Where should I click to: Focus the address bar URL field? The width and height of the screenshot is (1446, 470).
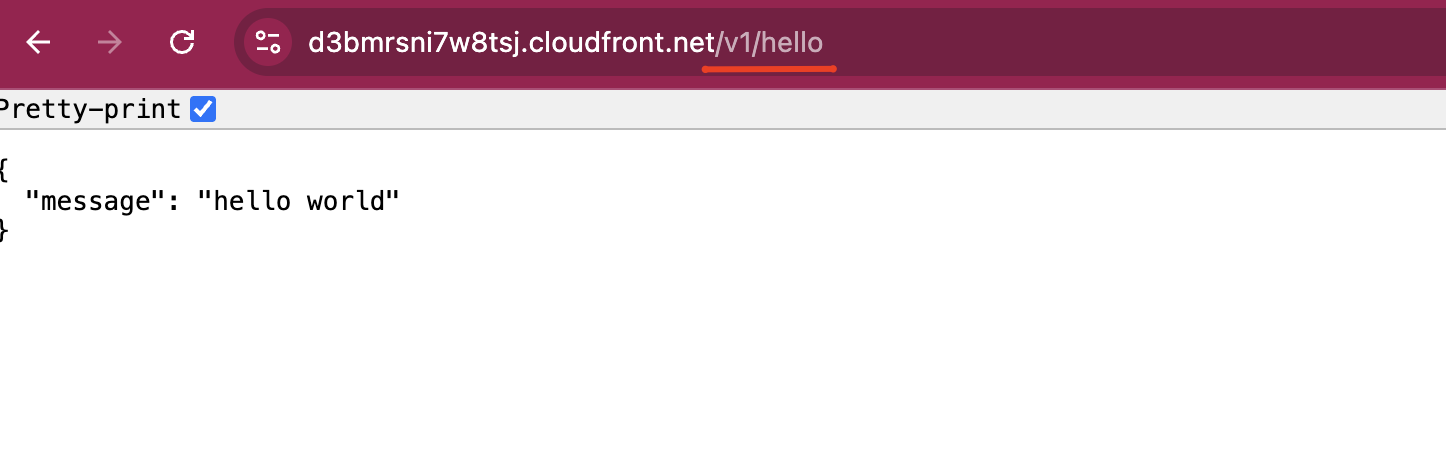pyautogui.click(x=840, y=42)
